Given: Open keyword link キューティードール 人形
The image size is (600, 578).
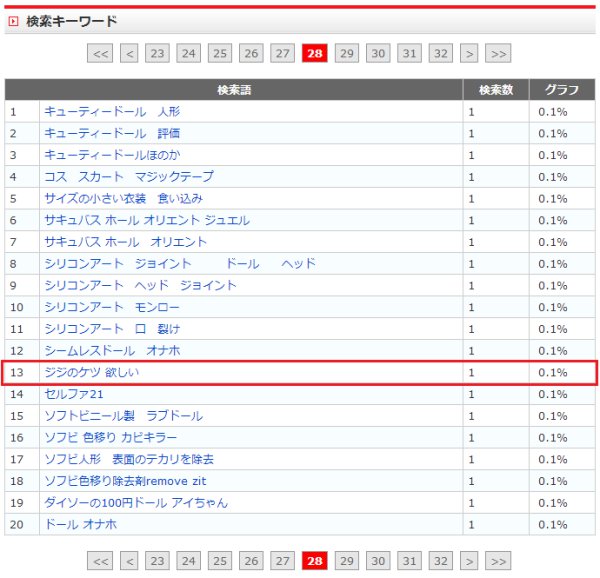Looking at the screenshot, I should pyautogui.click(x=112, y=112).
